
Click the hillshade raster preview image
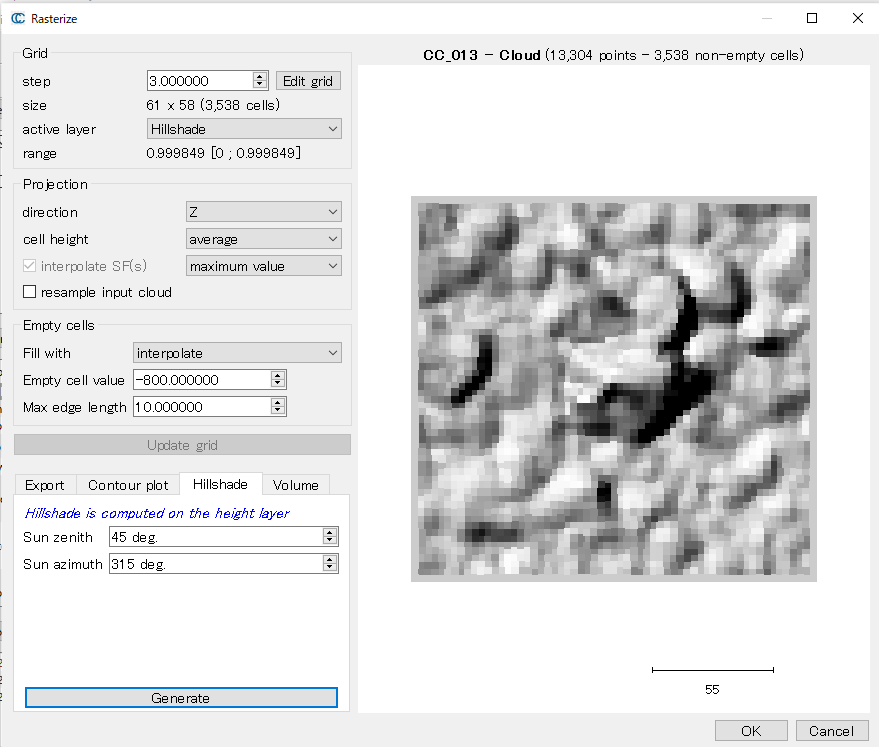coord(613,389)
